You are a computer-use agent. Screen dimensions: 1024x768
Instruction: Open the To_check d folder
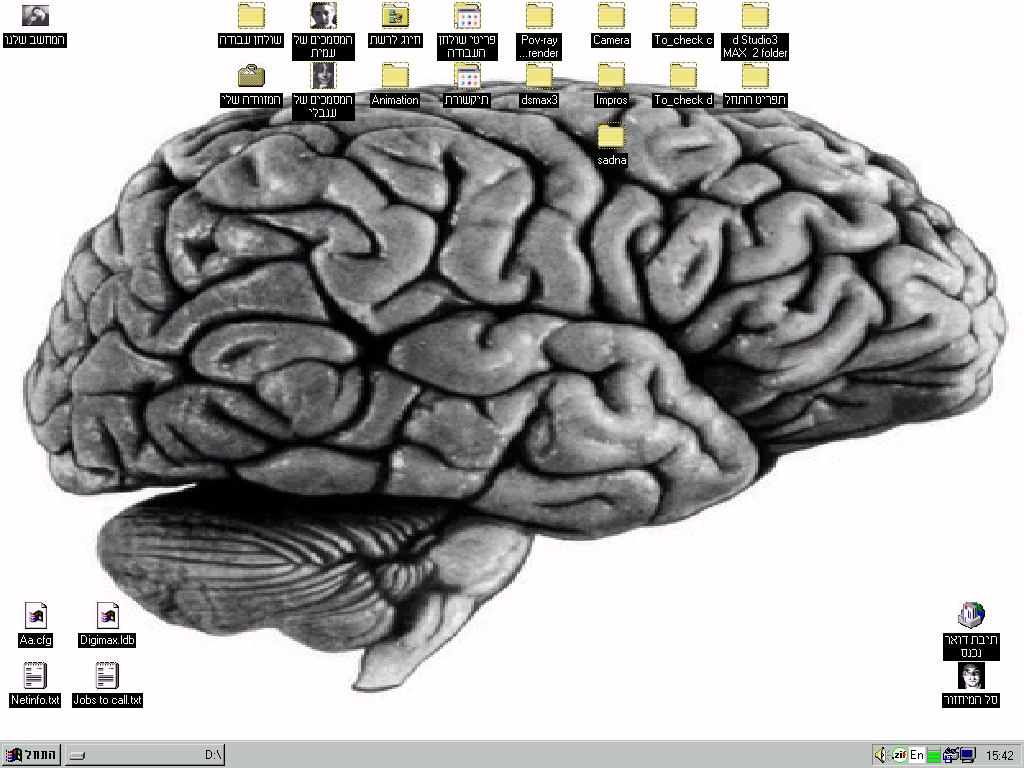coord(683,77)
